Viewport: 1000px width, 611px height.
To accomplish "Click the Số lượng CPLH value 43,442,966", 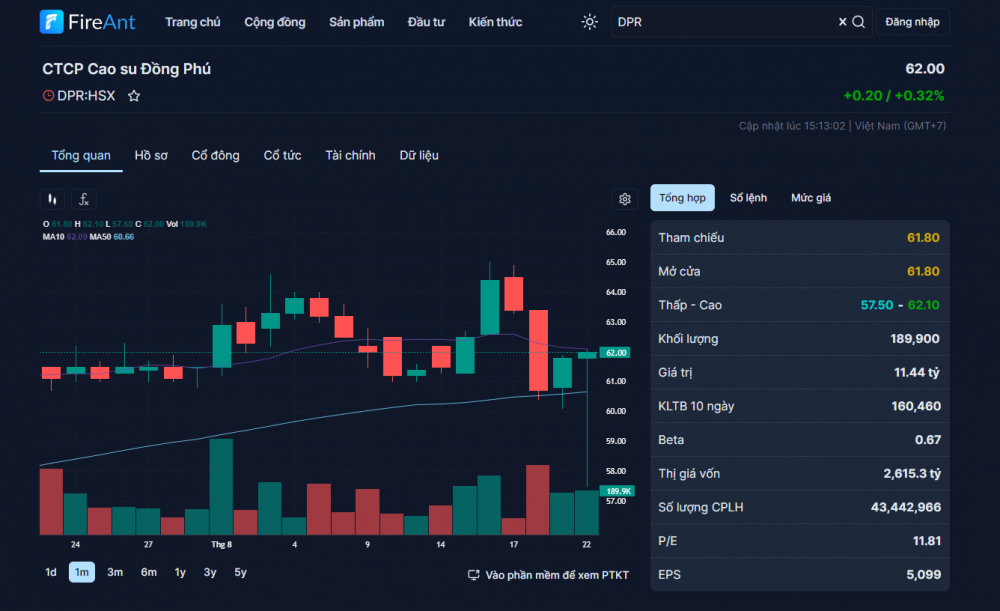I will click(x=906, y=508).
